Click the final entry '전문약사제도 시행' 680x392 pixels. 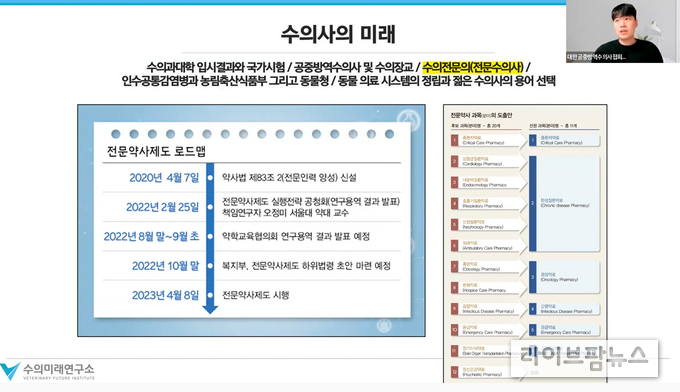255,295
